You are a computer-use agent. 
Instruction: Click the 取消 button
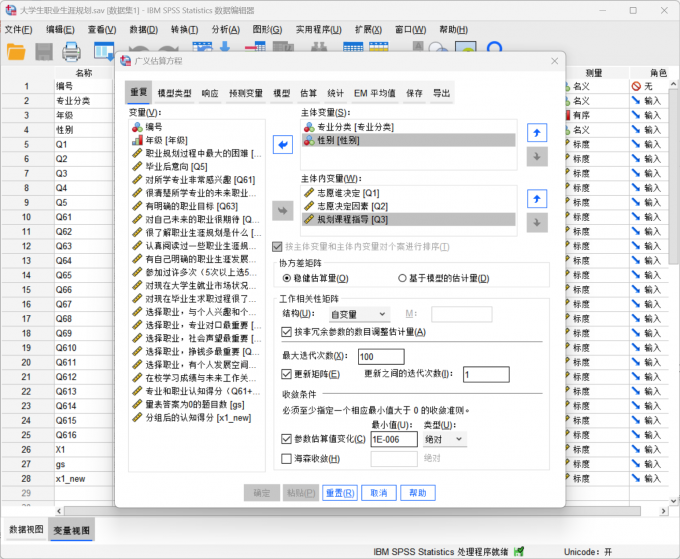tap(379, 493)
